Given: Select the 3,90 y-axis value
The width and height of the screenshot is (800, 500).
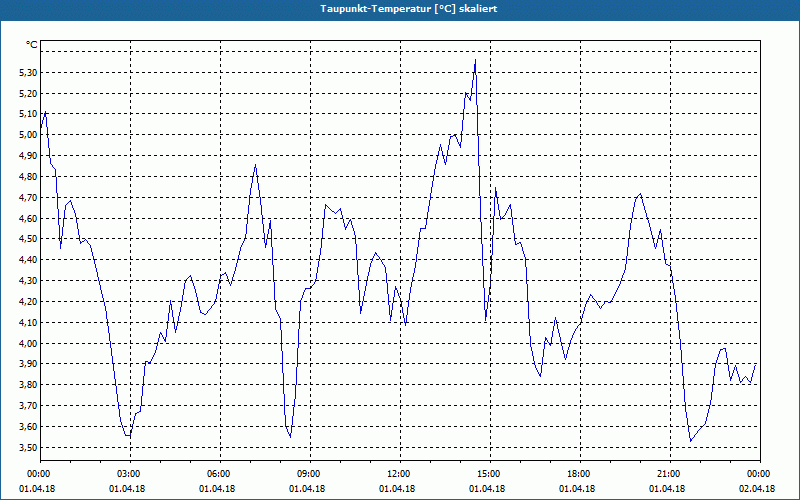Looking at the screenshot, I should [x=28, y=364].
